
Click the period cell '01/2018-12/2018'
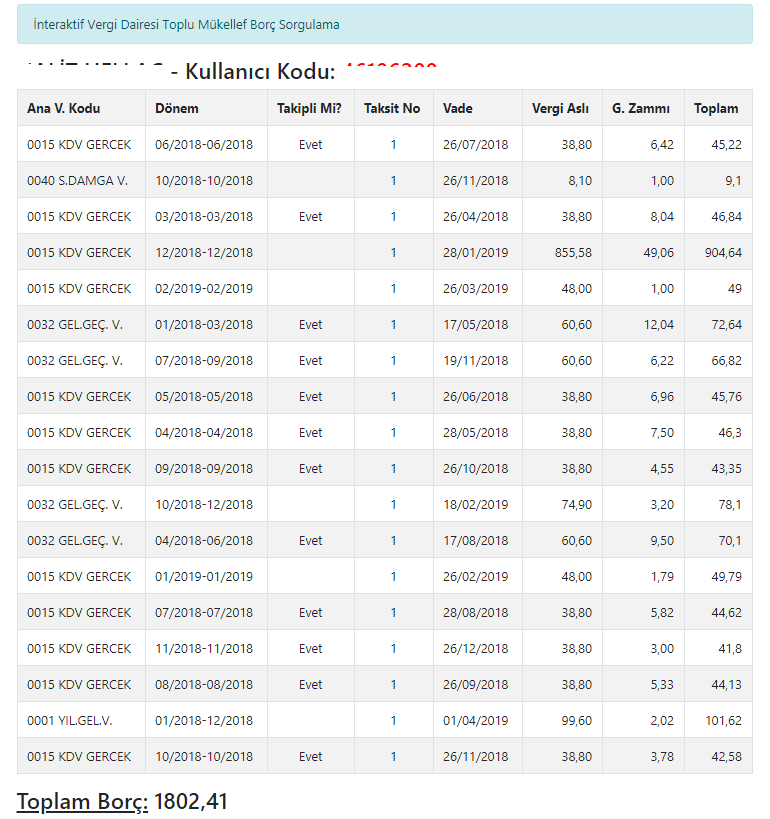click(x=204, y=720)
